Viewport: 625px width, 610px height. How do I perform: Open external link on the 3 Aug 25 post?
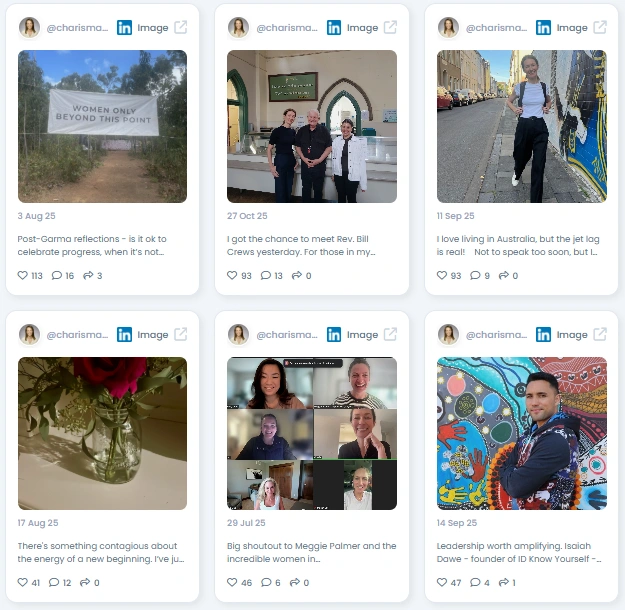click(181, 28)
